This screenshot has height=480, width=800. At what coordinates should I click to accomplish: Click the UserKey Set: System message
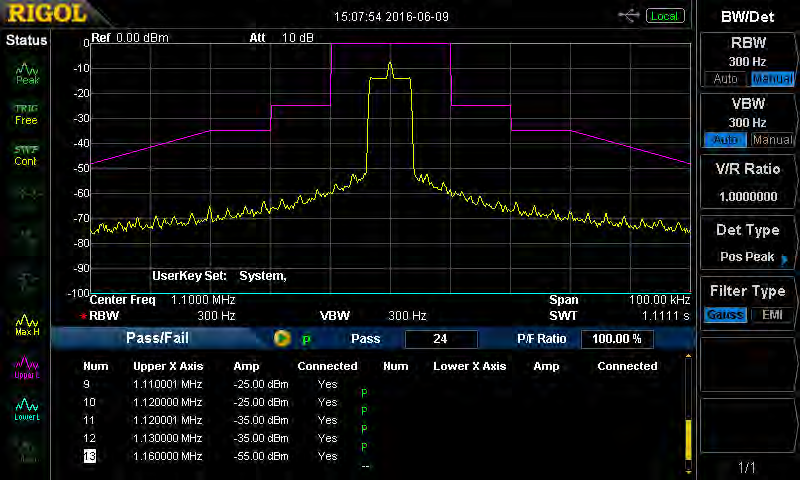[x=219, y=276]
